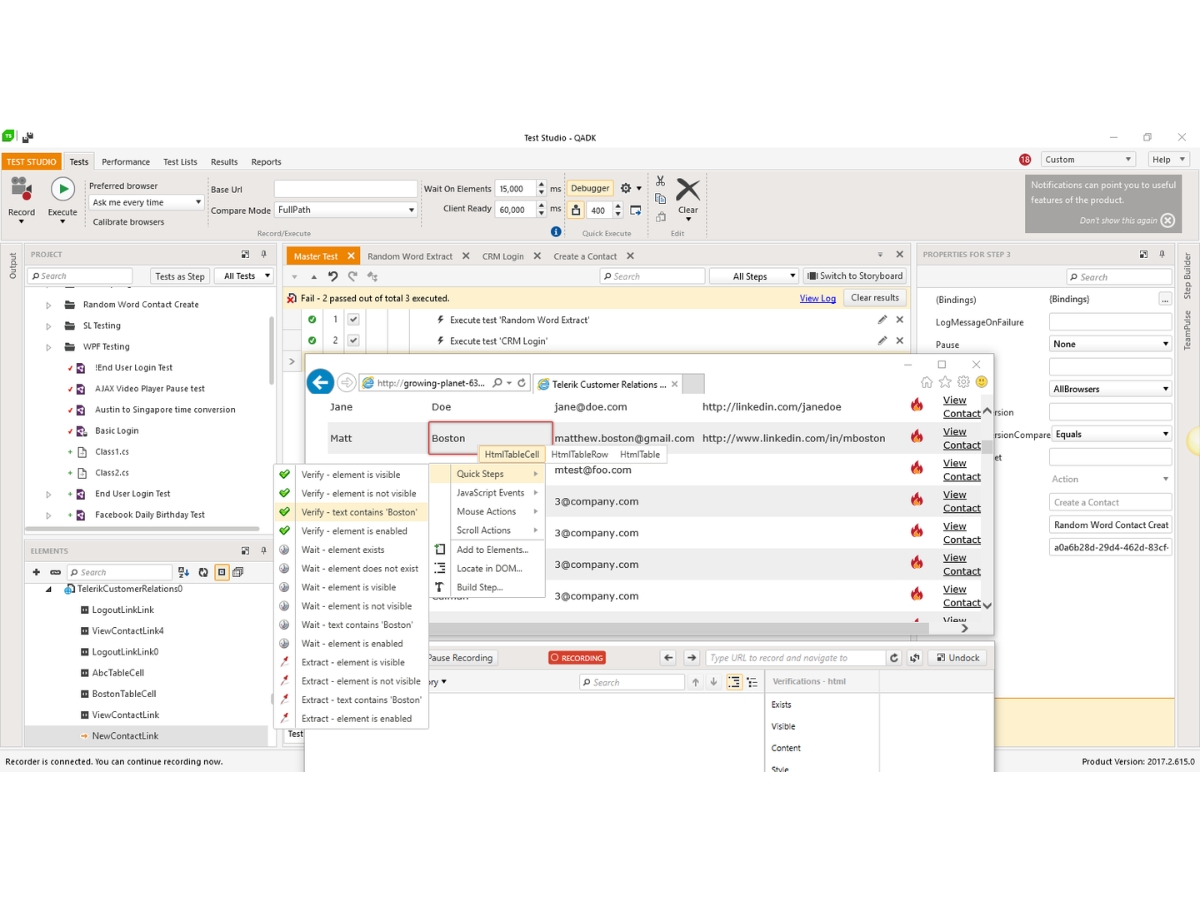Click the browser smiley feedback icon
The image size is (1200, 900).
(982, 382)
